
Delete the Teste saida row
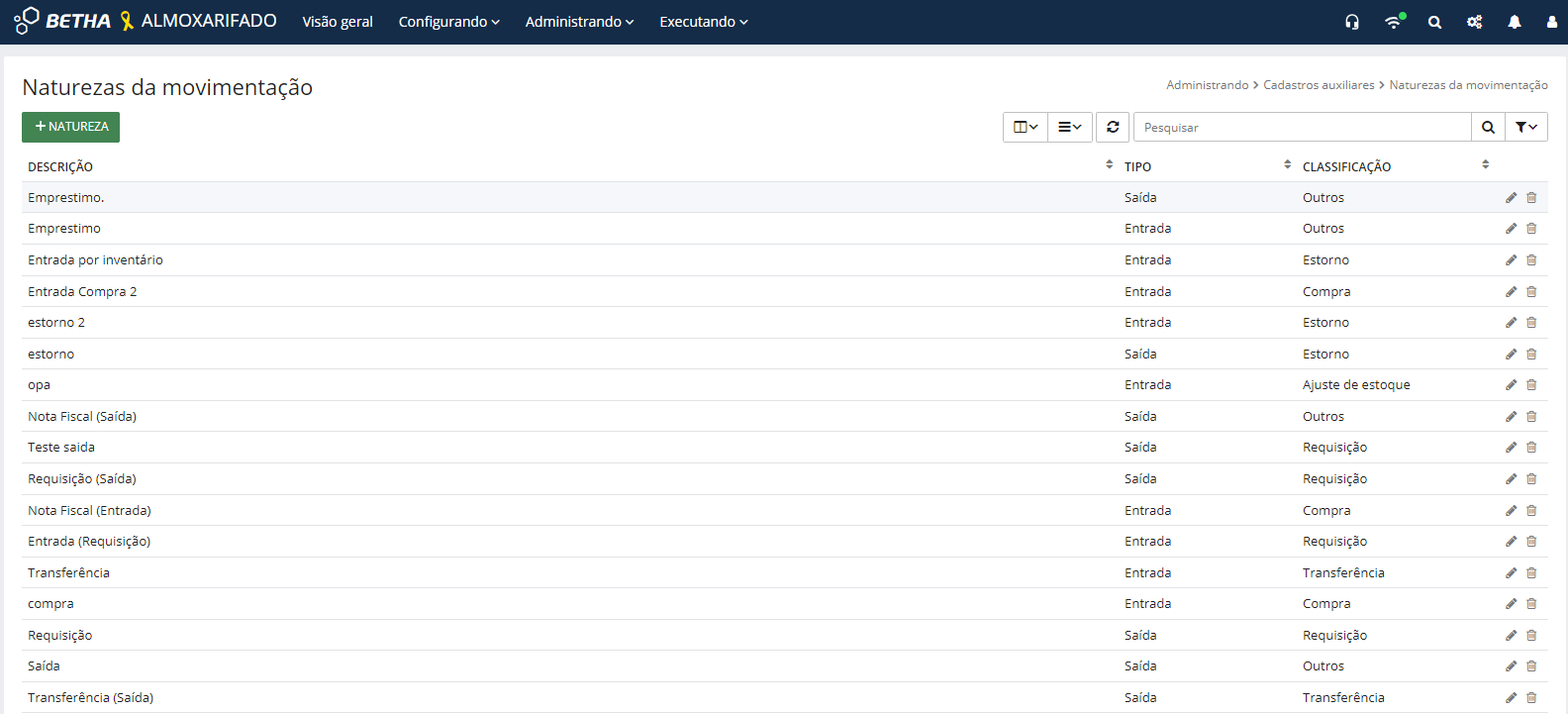[1531, 448]
